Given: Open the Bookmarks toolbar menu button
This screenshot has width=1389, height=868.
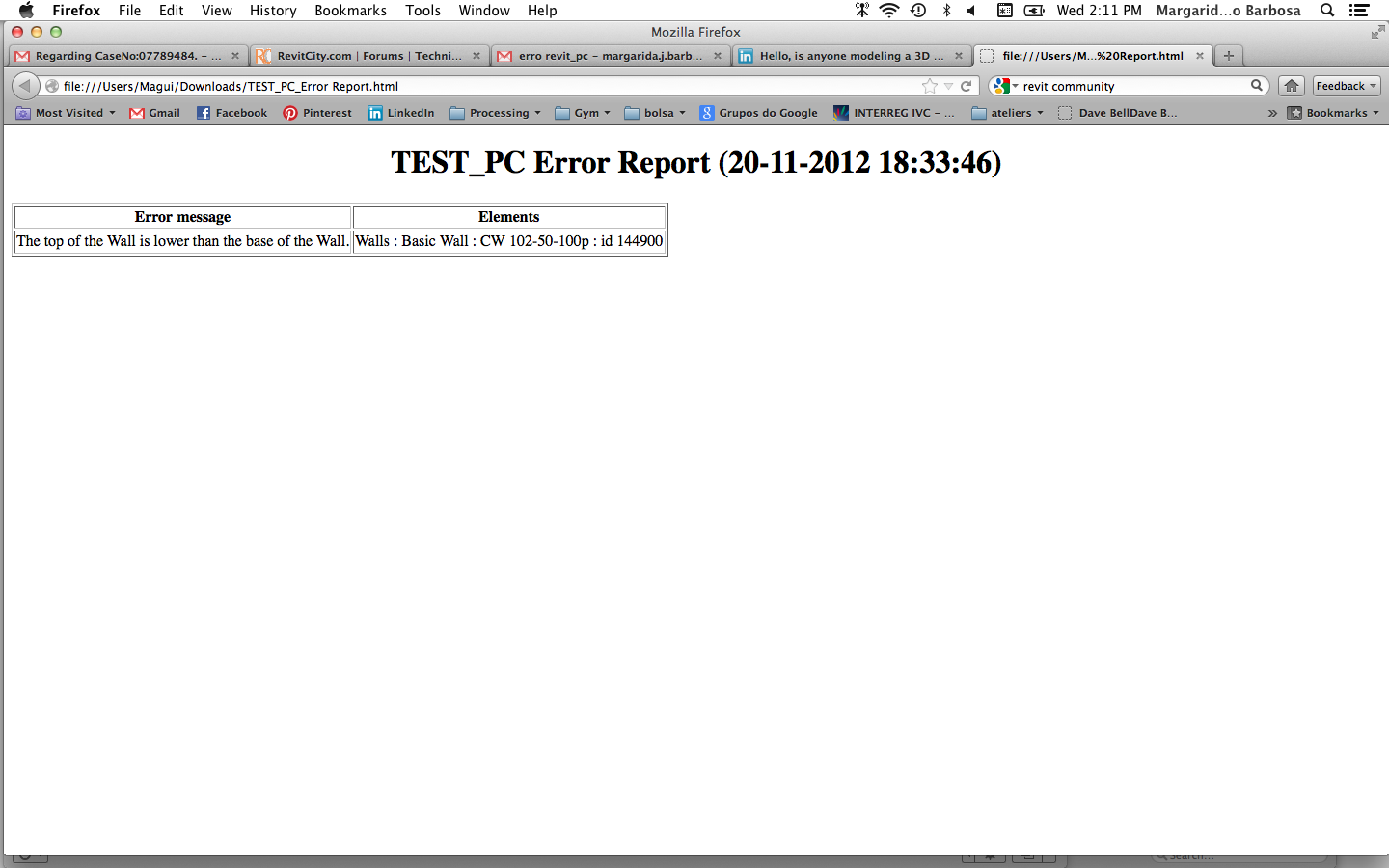Looking at the screenshot, I should click(x=1333, y=113).
